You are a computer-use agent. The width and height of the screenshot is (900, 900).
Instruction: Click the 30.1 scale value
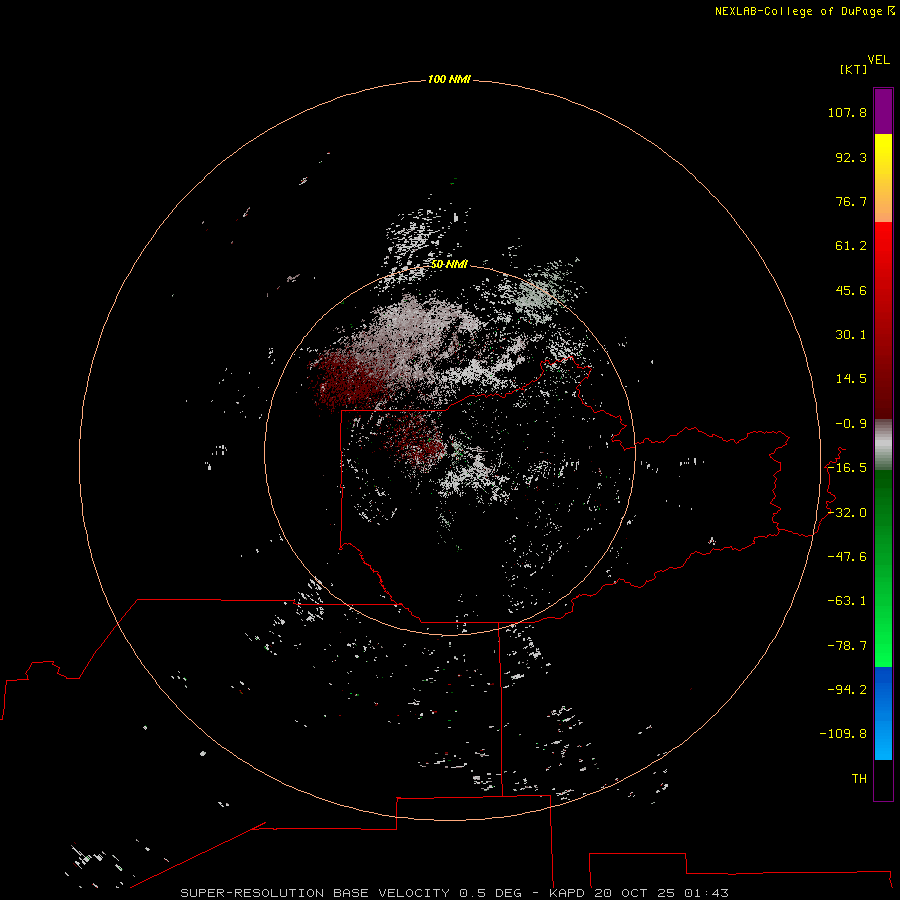(851, 335)
